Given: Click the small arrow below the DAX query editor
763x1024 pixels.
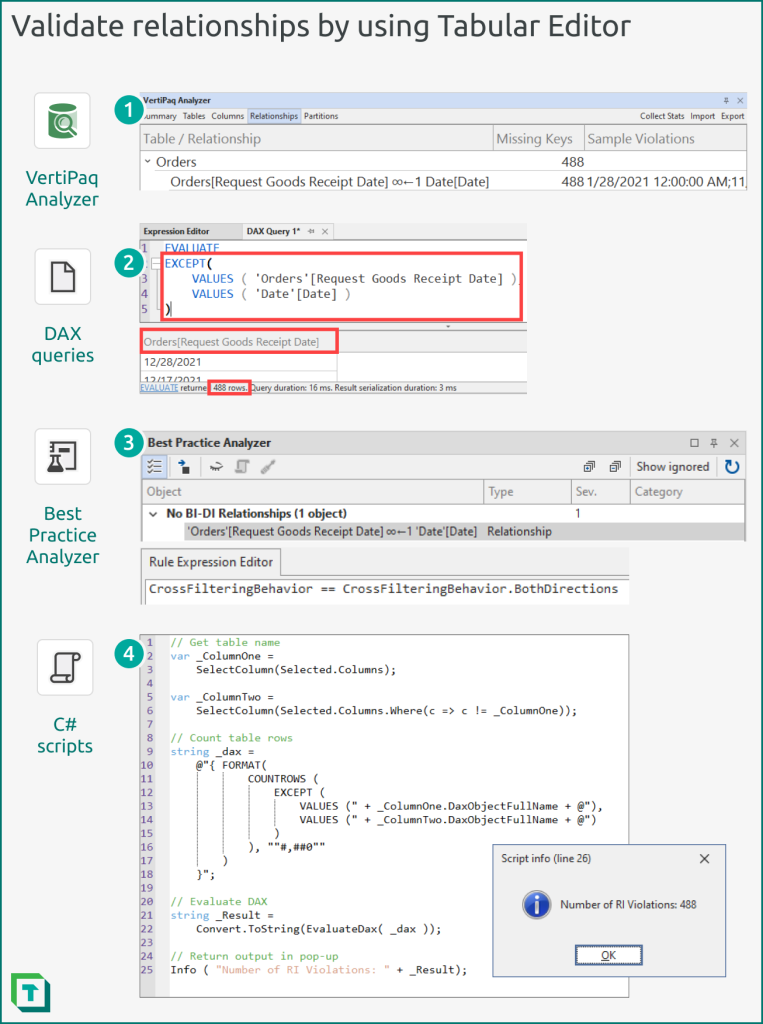Looking at the screenshot, I should click(448, 325).
